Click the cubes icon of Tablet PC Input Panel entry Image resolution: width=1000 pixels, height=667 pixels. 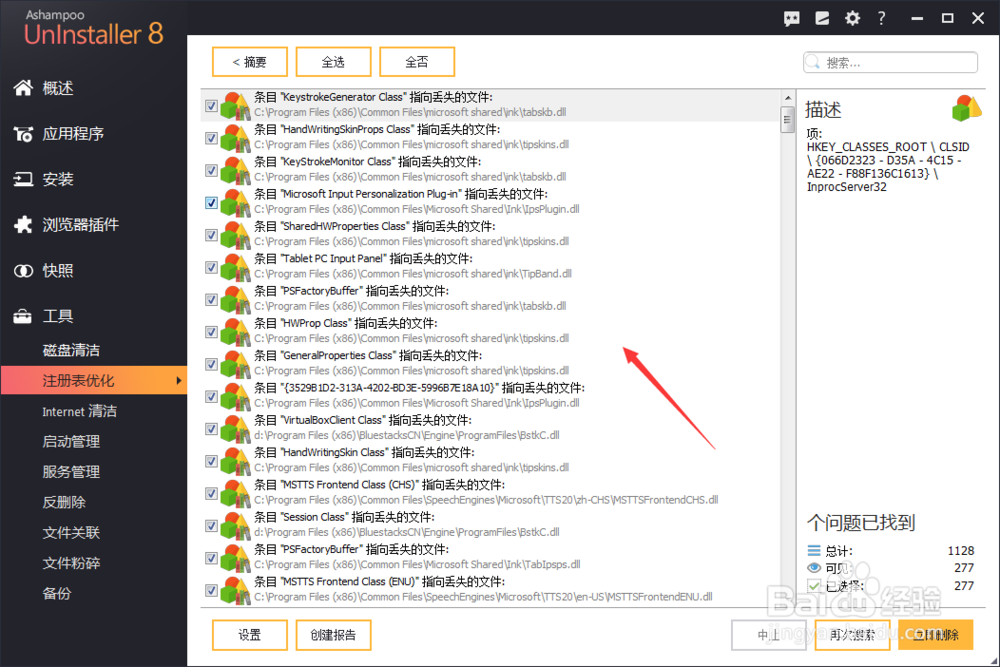click(235, 268)
